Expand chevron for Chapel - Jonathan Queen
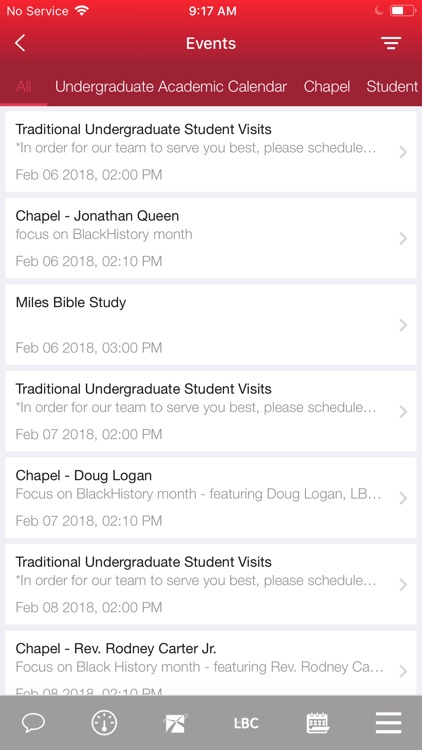 click(403, 238)
